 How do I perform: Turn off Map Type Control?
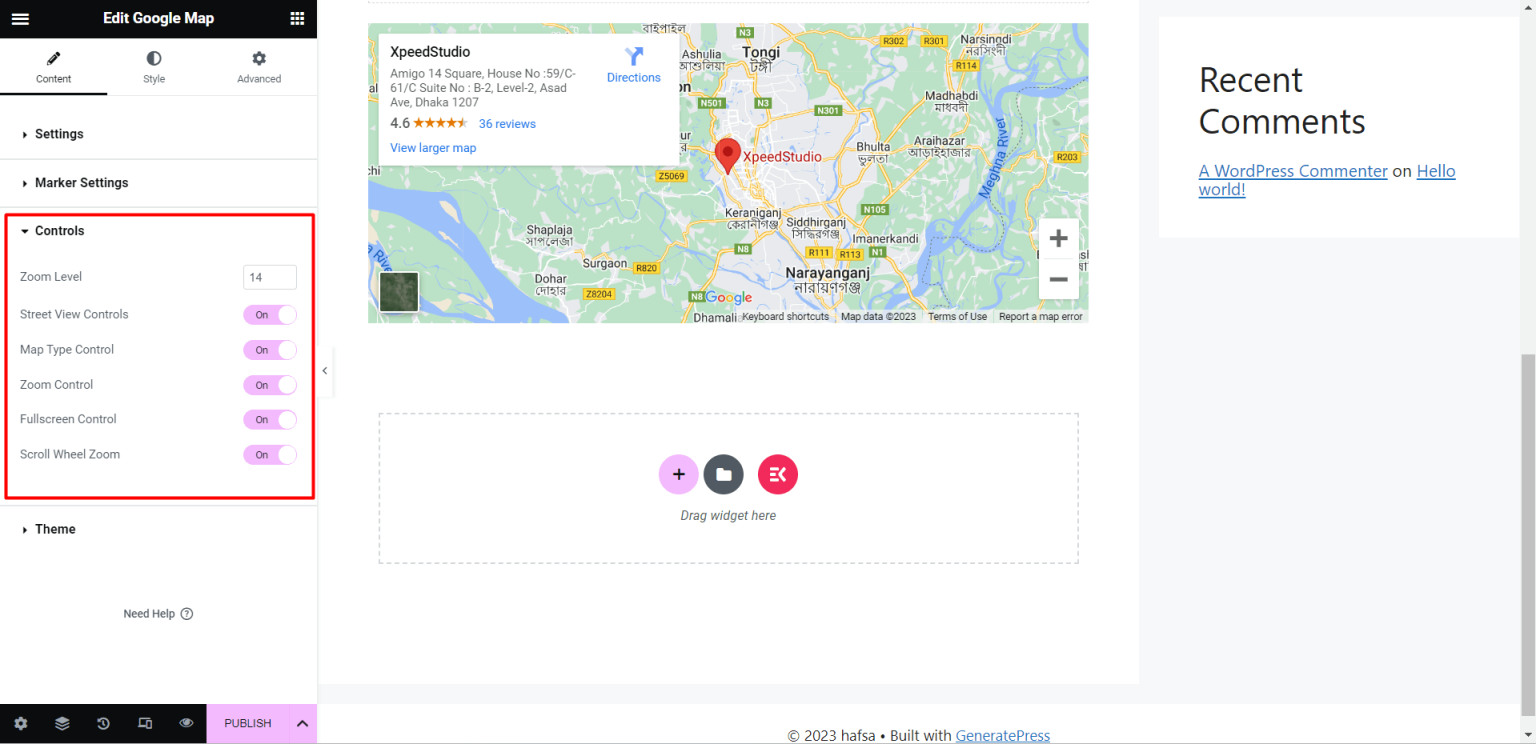point(270,349)
